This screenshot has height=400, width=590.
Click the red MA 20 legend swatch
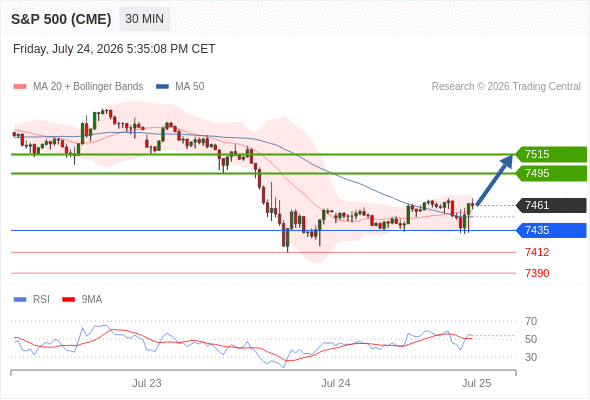pyautogui.click(x=20, y=87)
